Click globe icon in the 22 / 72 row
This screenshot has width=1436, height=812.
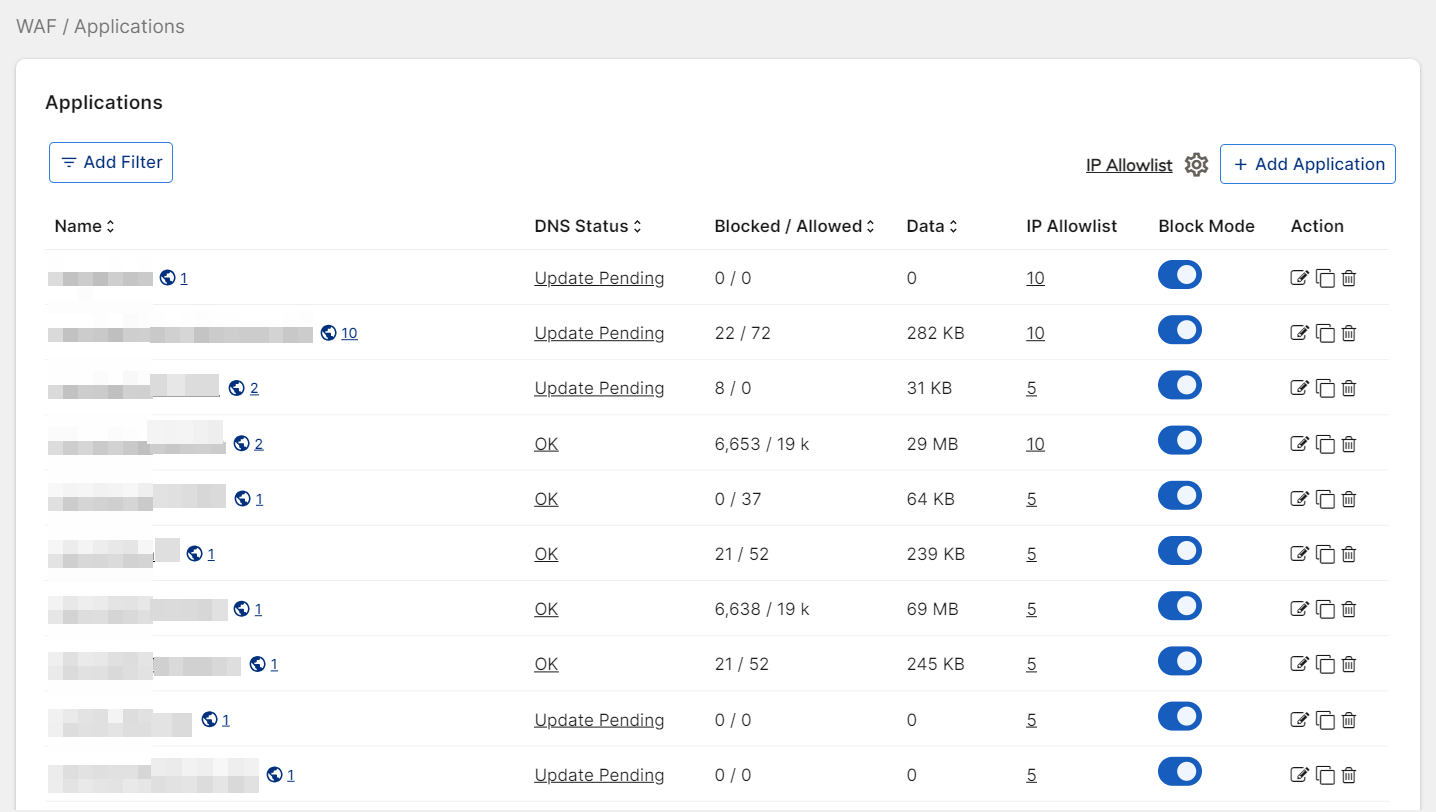pyautogui.click(x=328, y=333)
